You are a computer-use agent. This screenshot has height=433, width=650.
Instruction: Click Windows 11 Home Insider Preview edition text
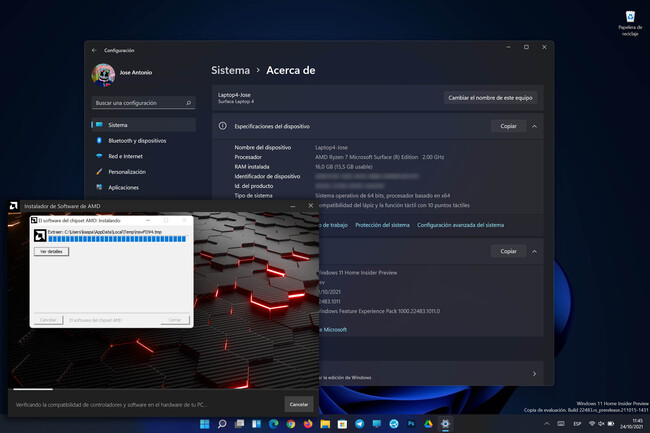tap(358, 273)
